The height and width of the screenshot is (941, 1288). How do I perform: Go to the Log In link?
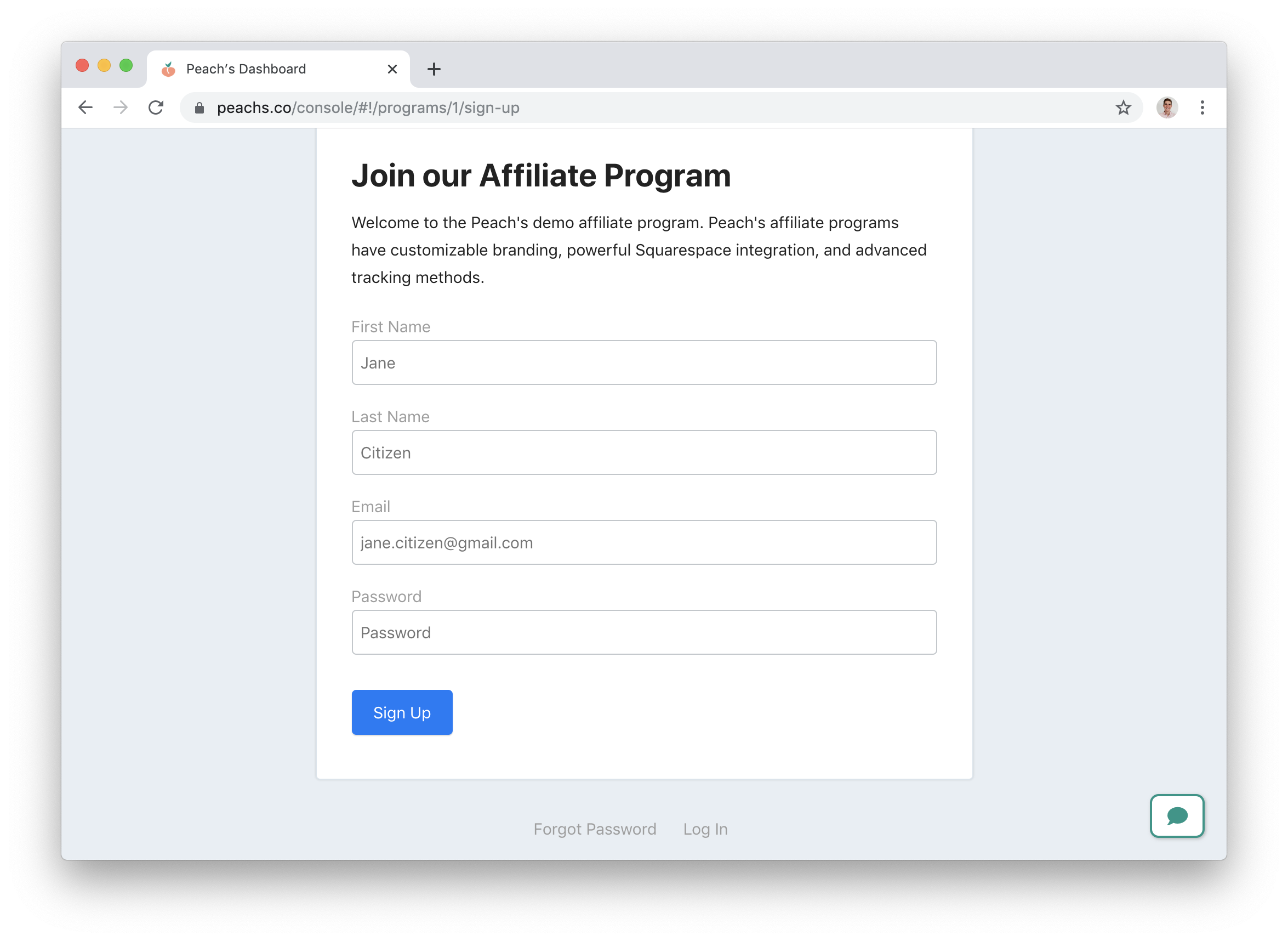pyautogui.click(x=705, y=829)
